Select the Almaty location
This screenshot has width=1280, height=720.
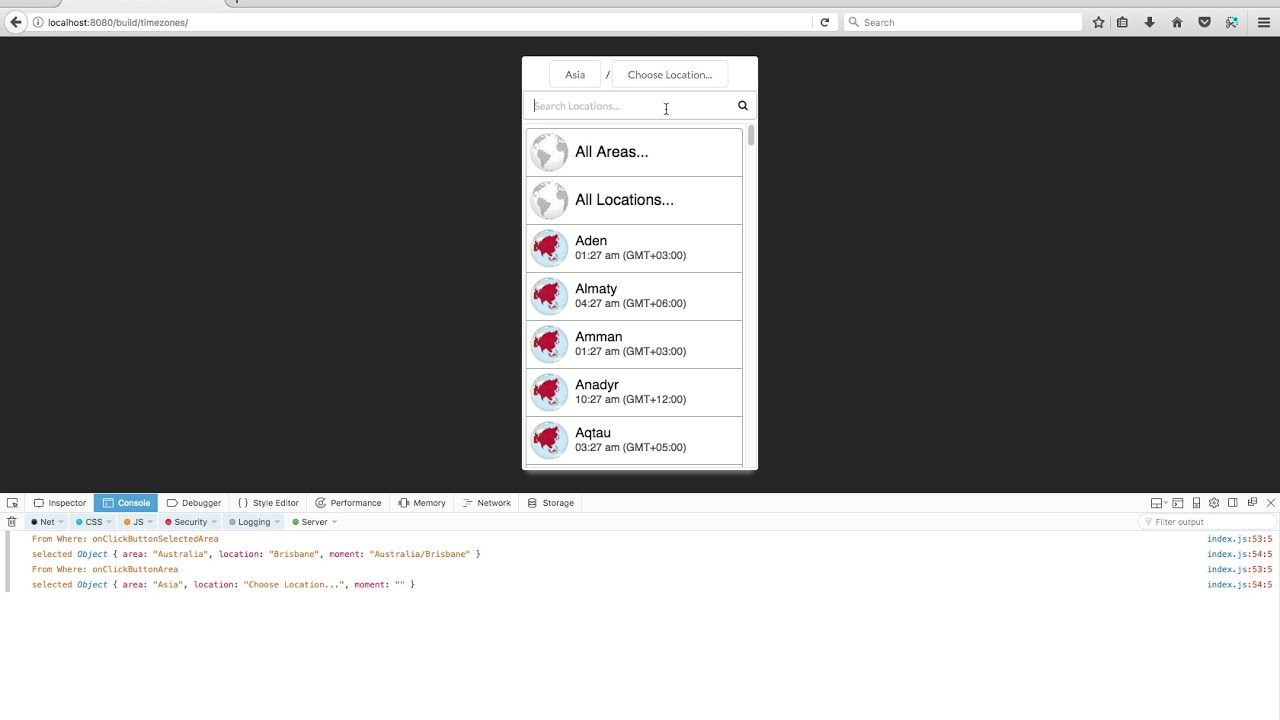(x=634, y=296)
